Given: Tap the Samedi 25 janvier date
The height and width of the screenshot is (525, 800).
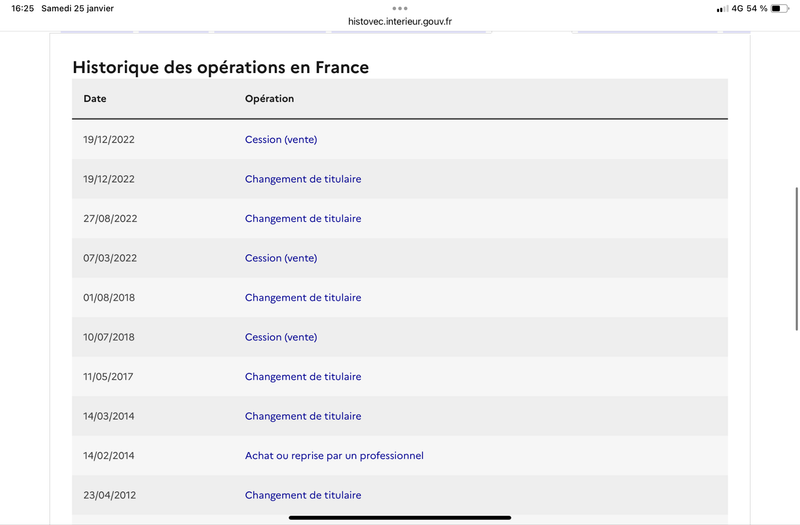Looking at the screenshot, I should (x=78, y=8).
